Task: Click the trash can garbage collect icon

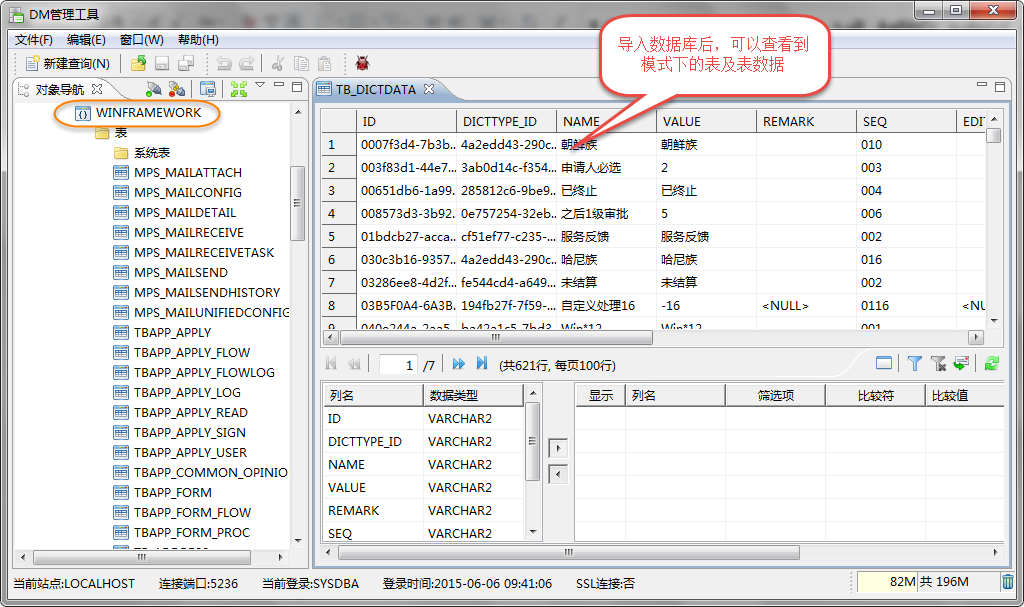Action: pyautogui.click(x=1008, y=582)
